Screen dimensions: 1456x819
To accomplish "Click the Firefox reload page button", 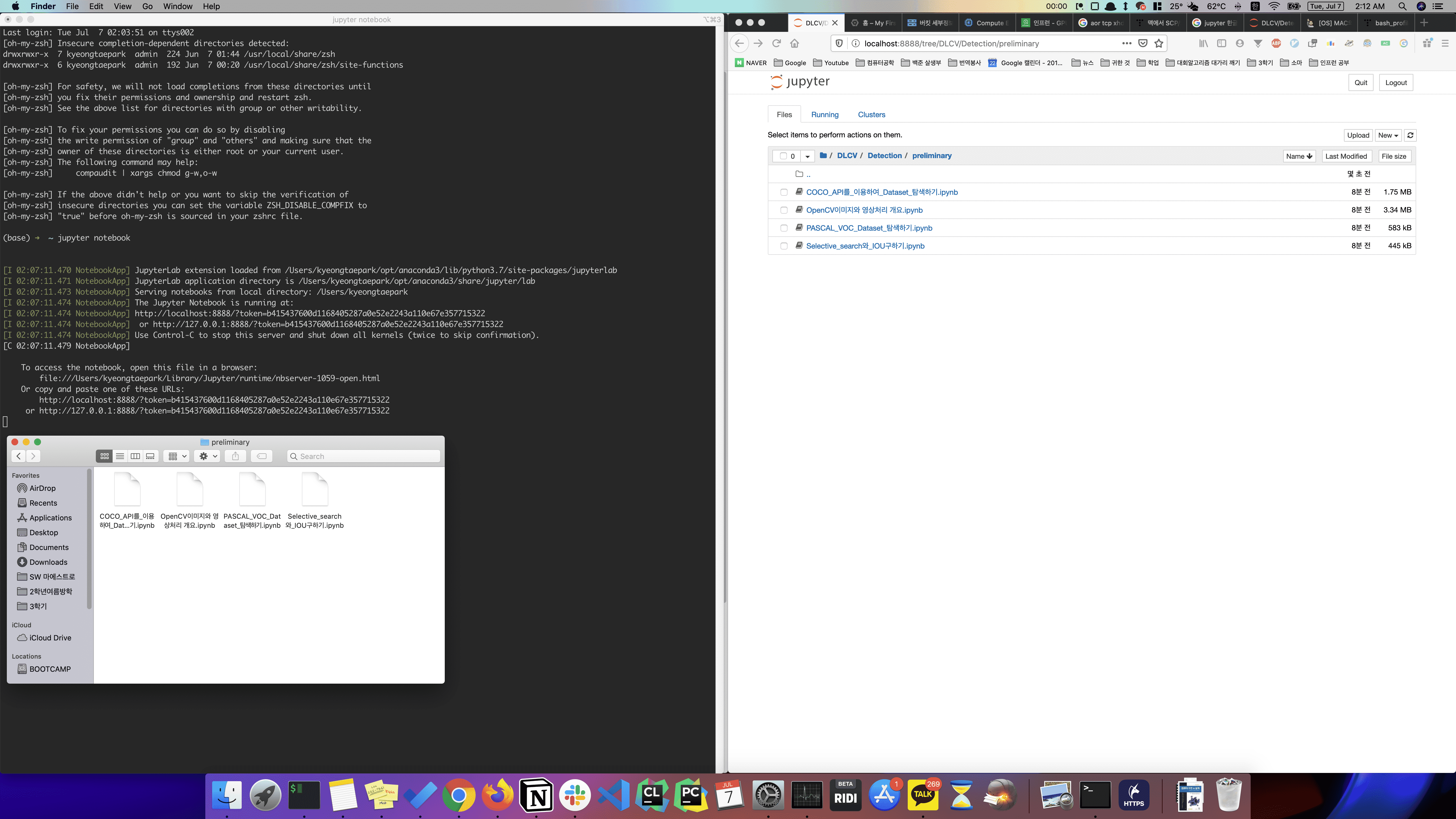I will point(776,44).
